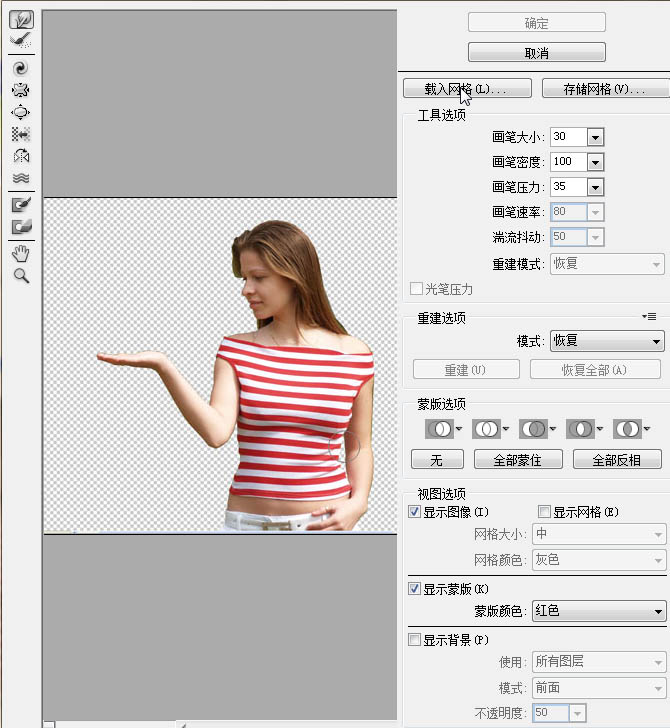The height and width of the screenshot is (728, 670).
Task: Click the 全部反相 button
Action: [x=617, y=460]
